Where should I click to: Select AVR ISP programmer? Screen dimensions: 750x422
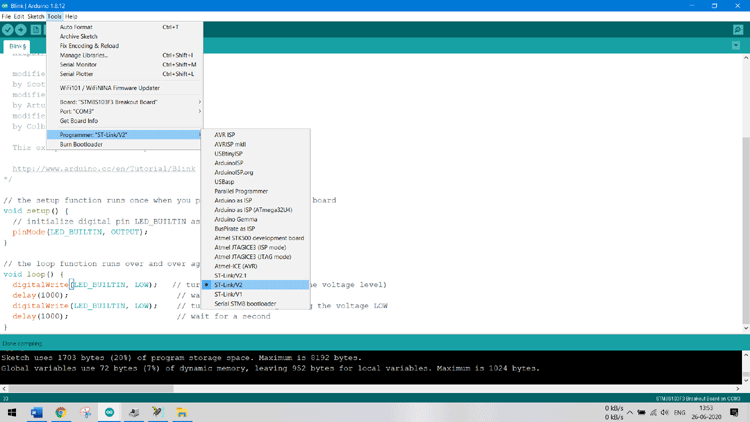pos(255,135)
